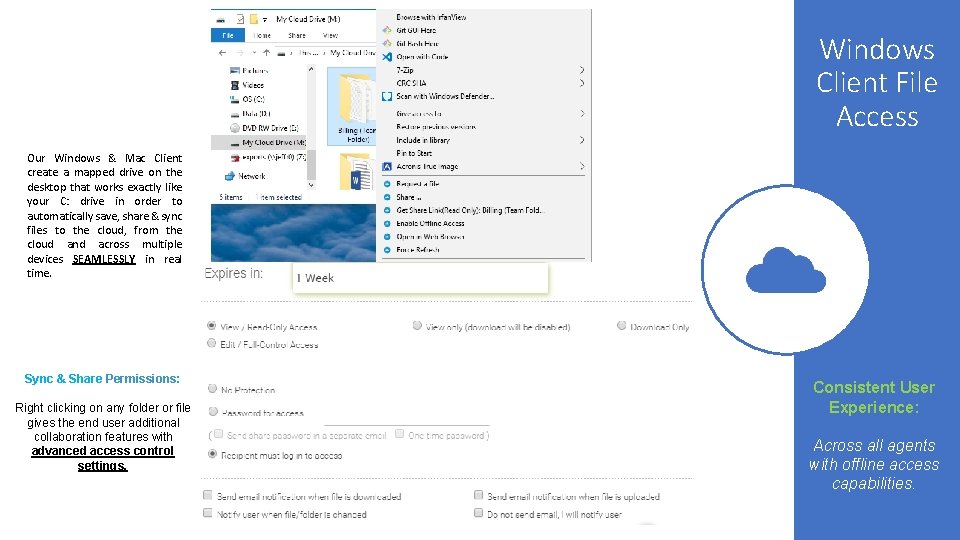The height and width of the screenshot is (540, 960).
Task: Open the File tab in Explorer
Action: [x=228, y=36]
